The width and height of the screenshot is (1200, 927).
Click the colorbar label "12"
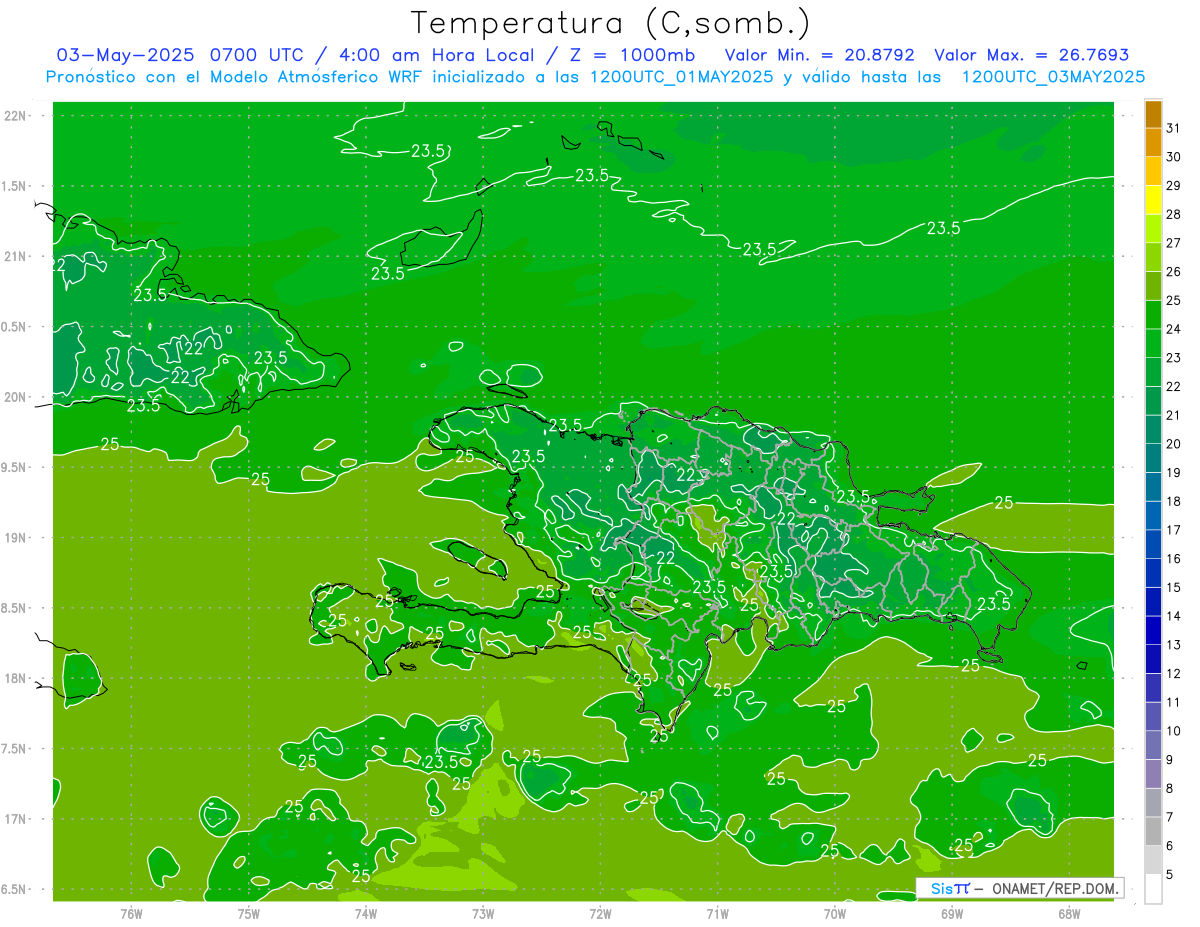1173,673
